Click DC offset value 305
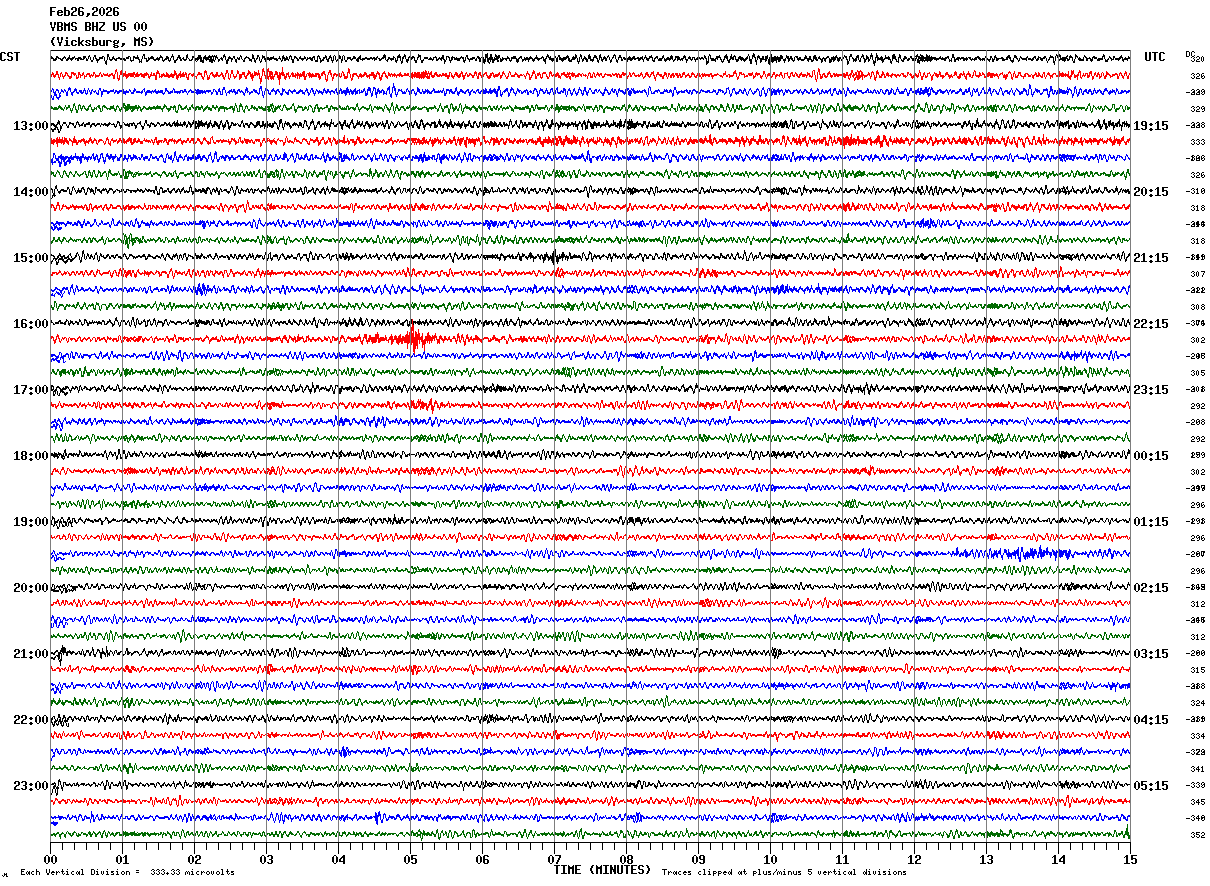This screenshot has width=1210, height=886. (x=1197, y=373)
